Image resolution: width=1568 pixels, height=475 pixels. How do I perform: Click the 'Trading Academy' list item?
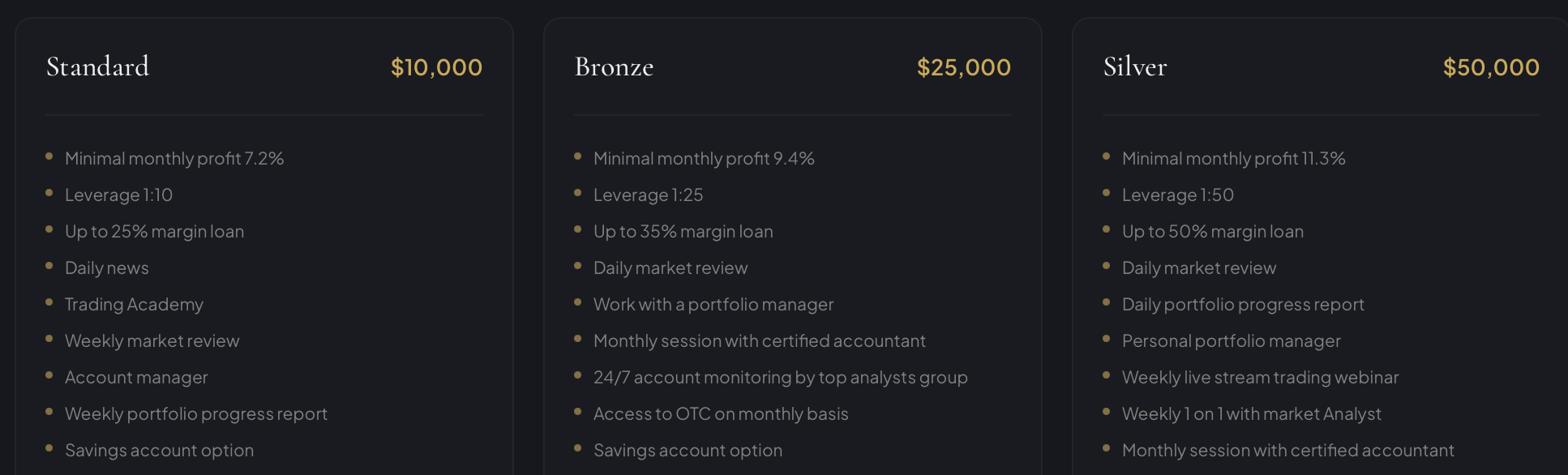coord(134,305)
